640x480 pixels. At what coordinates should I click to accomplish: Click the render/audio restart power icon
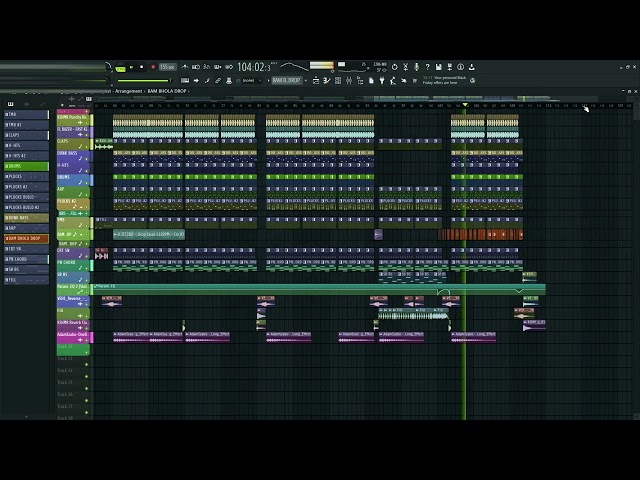pyautogui.click(x=394, y=67)
